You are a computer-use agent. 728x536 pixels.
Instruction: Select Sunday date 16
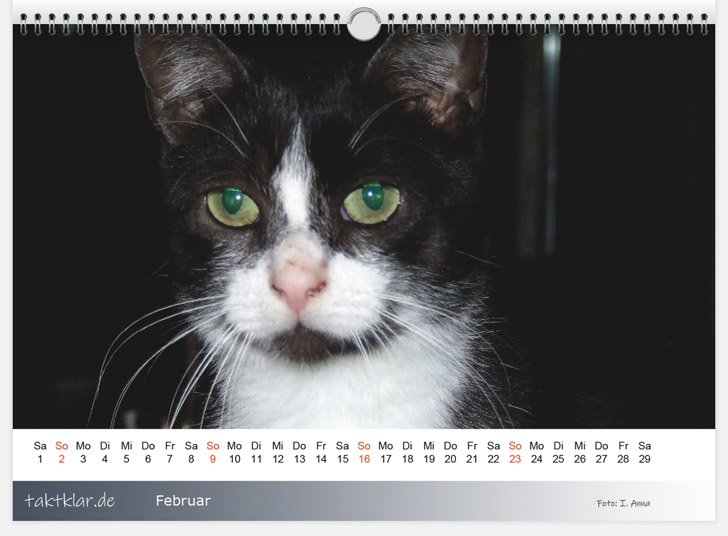(x=364, y=459)
